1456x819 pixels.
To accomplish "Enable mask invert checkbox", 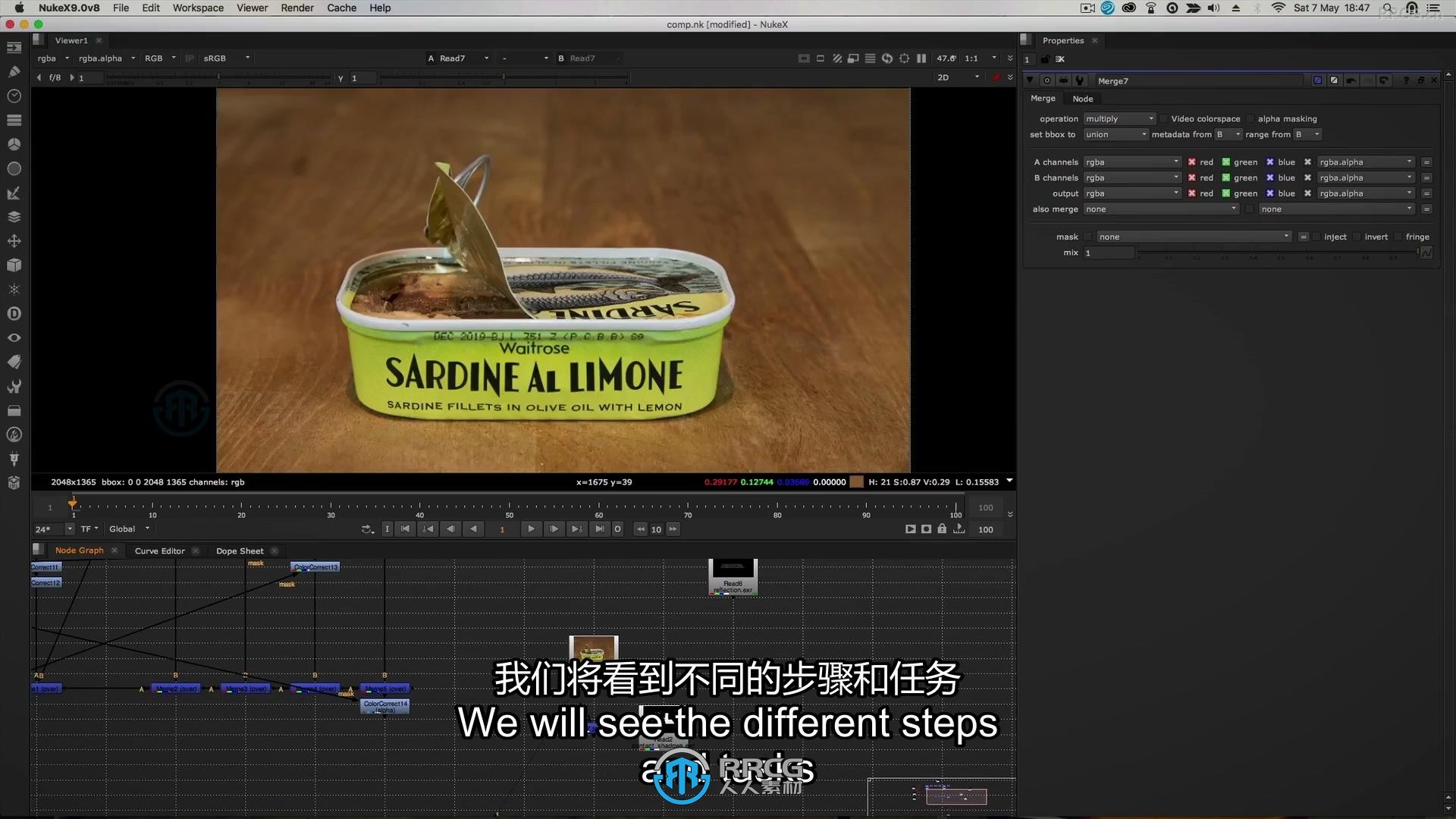I will point(1357,237).
